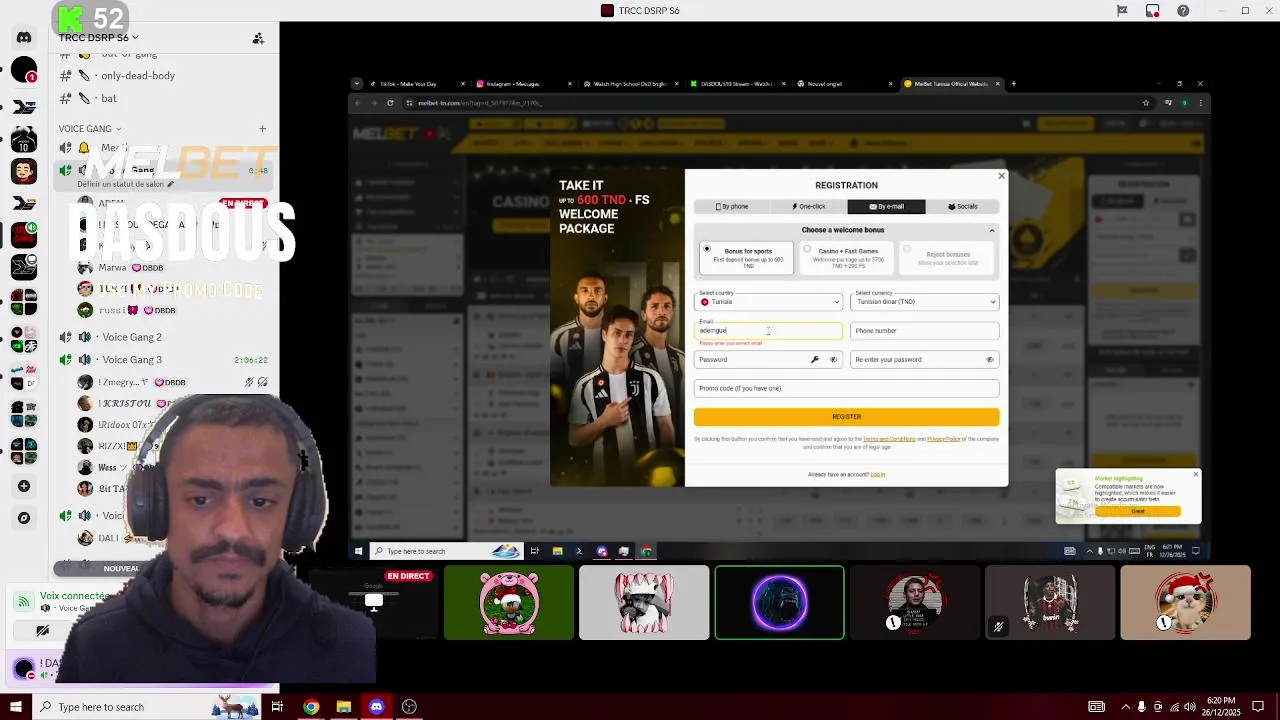Image resolution: width=1280 pixels, height=720 pixels.
Task: Close the Melbet registration popup
Action: (1001, 176)
